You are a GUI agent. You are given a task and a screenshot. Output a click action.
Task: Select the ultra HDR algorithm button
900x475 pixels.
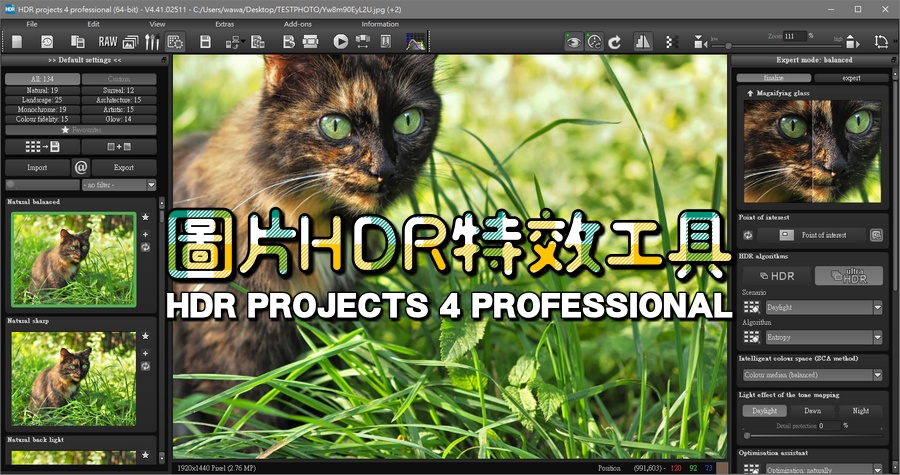pyautogui.click(x=848, y=276)
